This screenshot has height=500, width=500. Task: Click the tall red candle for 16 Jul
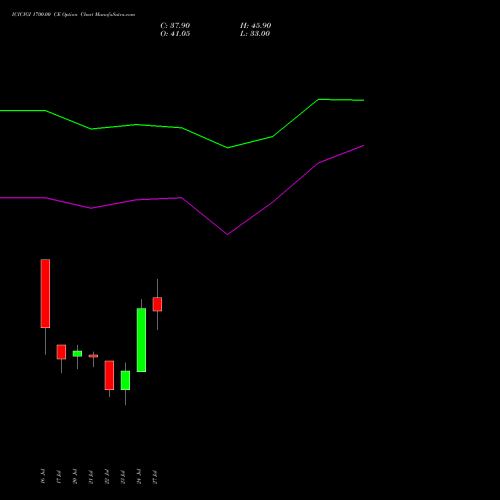[45, 293]
